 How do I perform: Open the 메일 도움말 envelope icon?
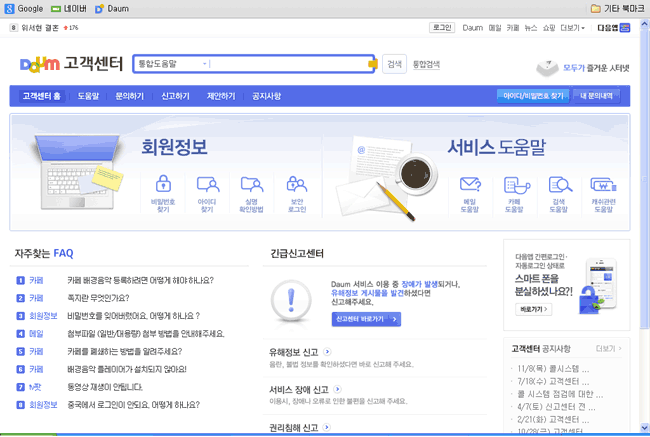(x=470, y=184)
